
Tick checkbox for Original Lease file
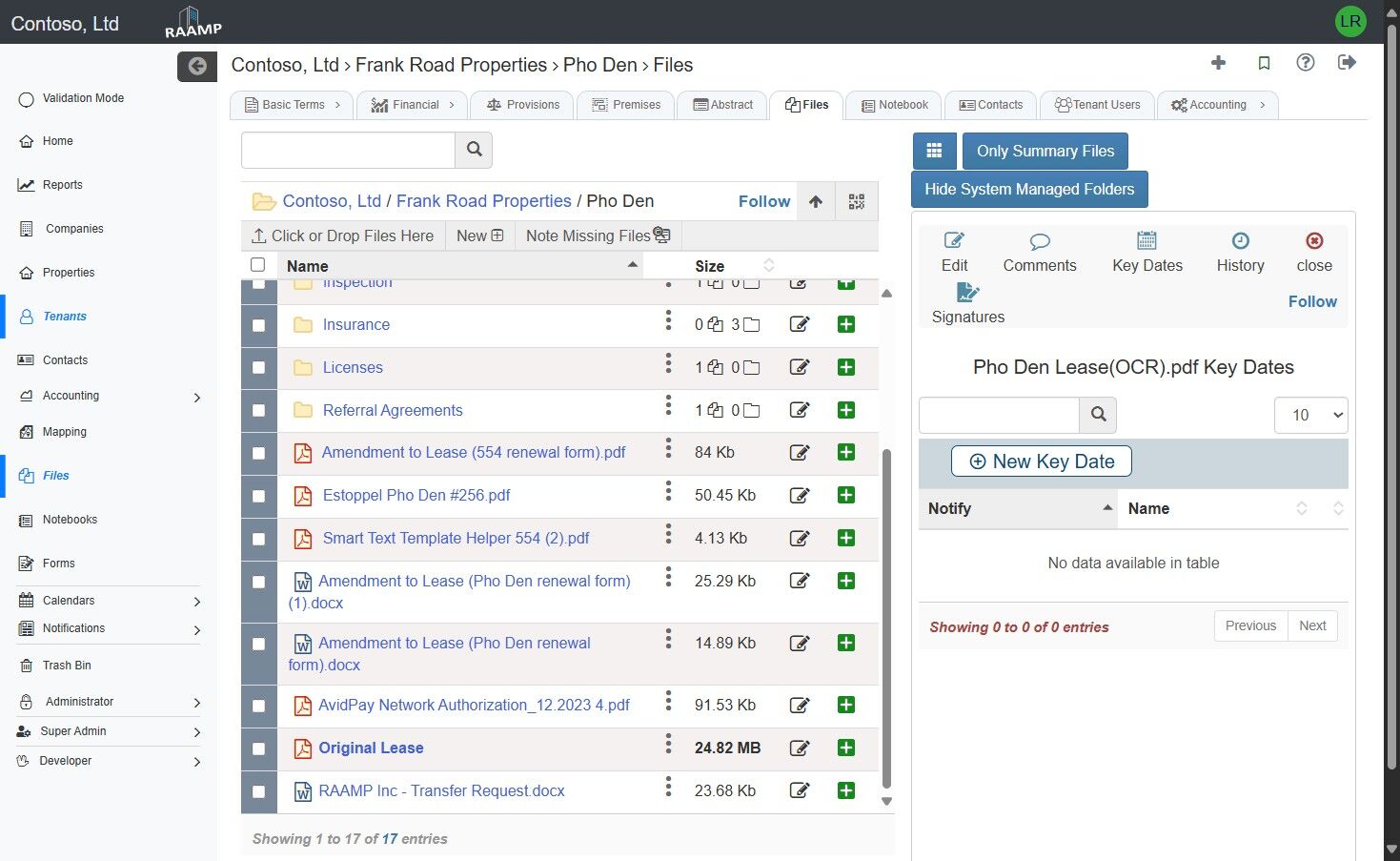coord(258,748)
